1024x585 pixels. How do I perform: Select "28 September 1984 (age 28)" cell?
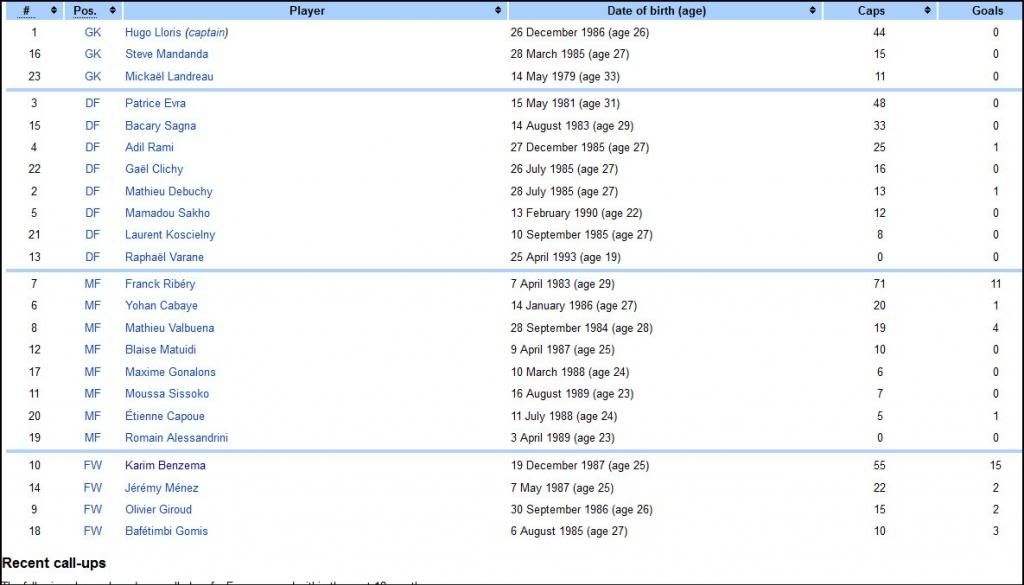(582, 328)
